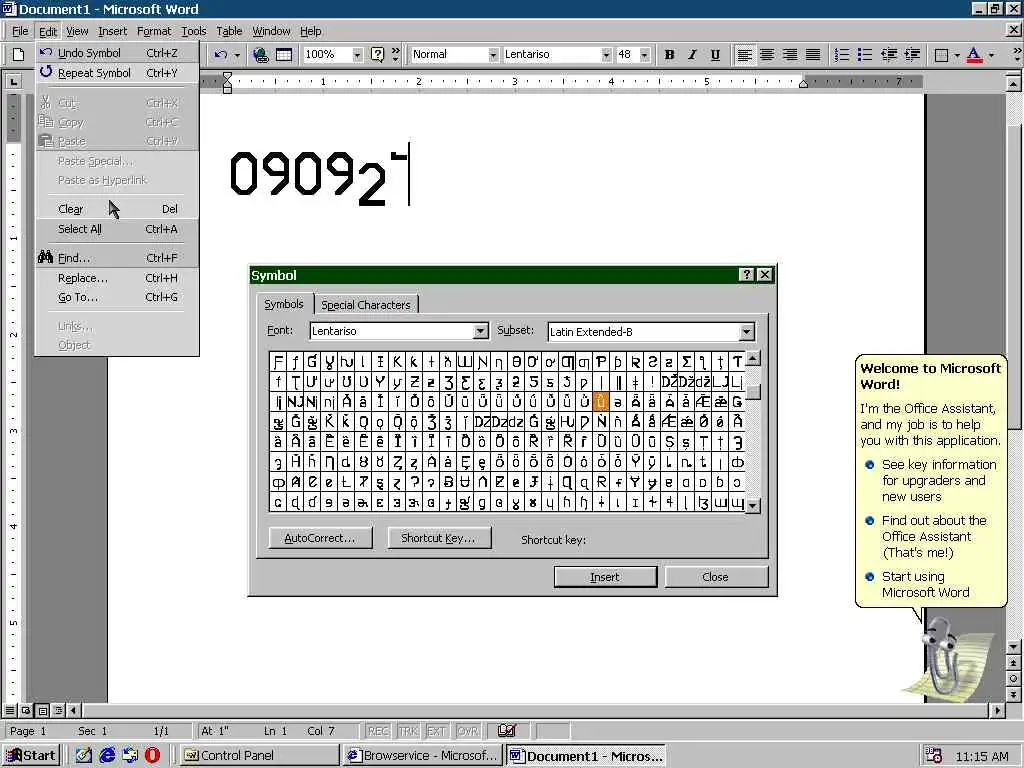Click the Increase Indent icon
Screen dimensions: 1024x768
912,55
